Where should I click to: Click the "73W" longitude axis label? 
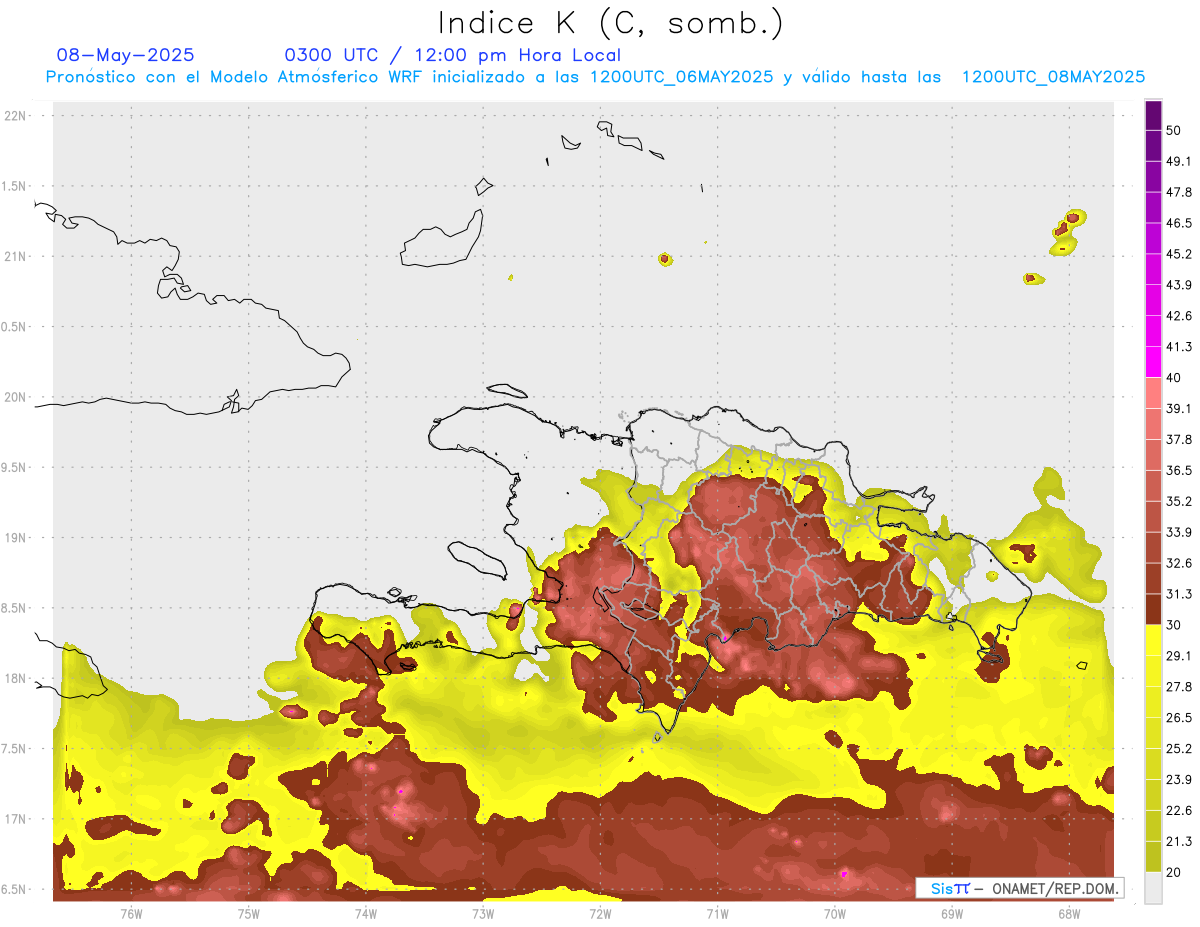[483, 914]
